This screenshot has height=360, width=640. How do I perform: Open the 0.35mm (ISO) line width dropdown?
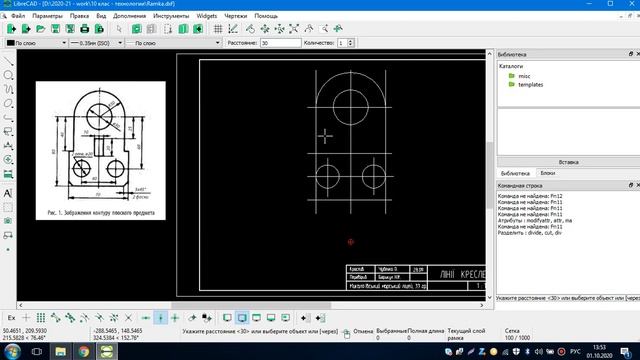pos(96,43)
